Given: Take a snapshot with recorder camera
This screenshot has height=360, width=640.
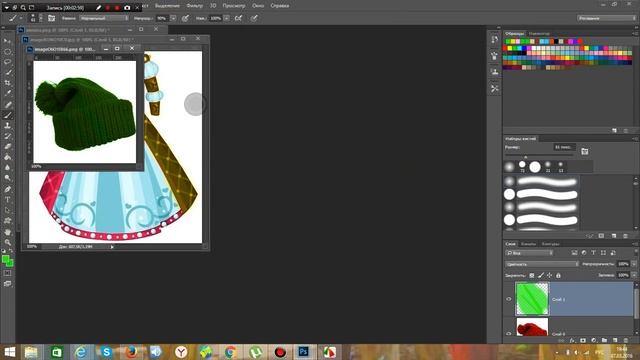Looking at the screenshot, I should point(127,7).
